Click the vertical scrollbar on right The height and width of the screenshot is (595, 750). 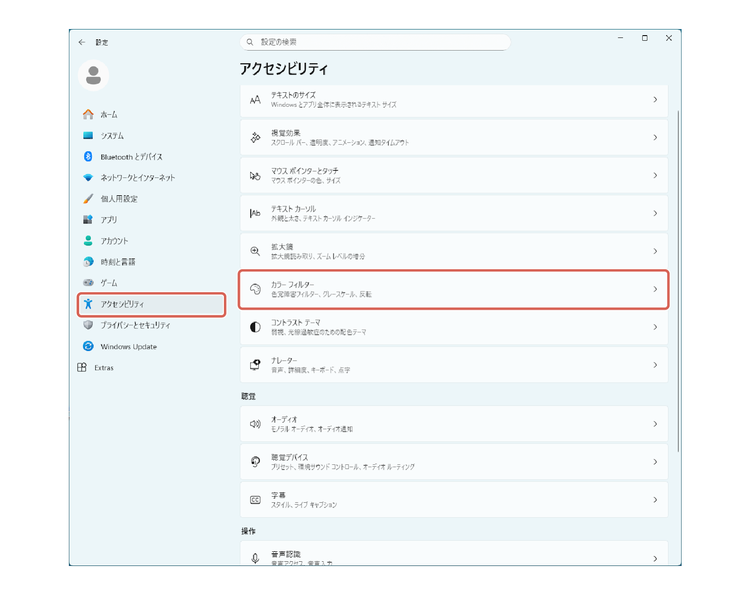pos(678,281)
